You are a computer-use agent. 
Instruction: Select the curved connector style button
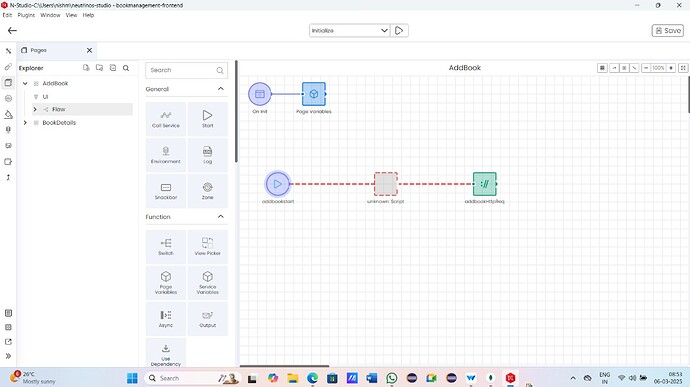(x=614, y=68)
